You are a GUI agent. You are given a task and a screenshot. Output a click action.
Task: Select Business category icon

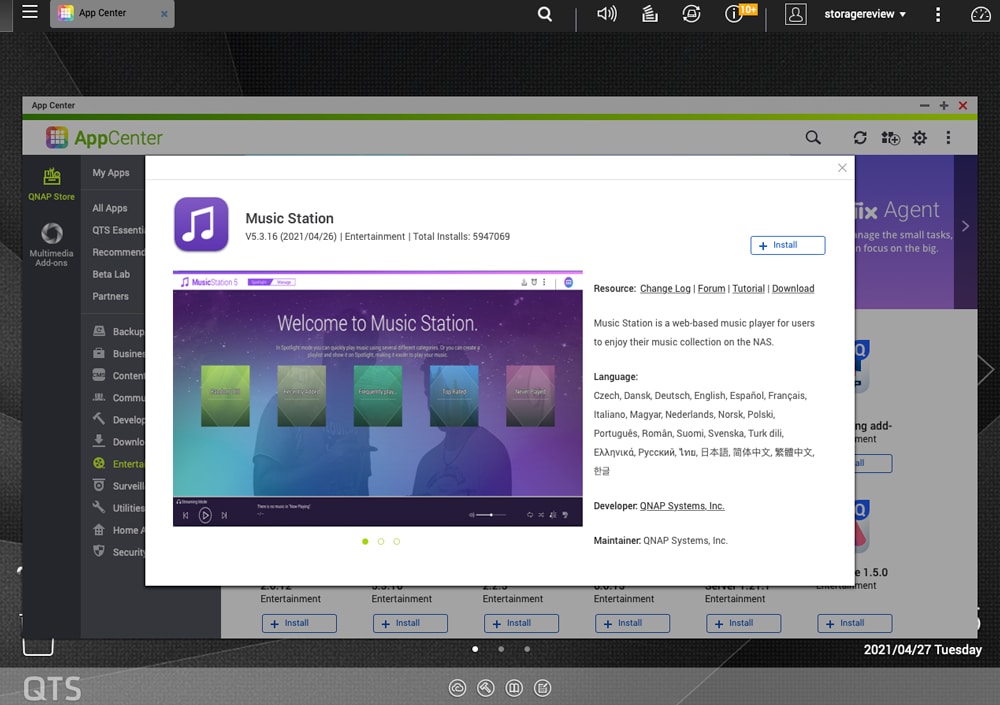(x=99, y=353)
